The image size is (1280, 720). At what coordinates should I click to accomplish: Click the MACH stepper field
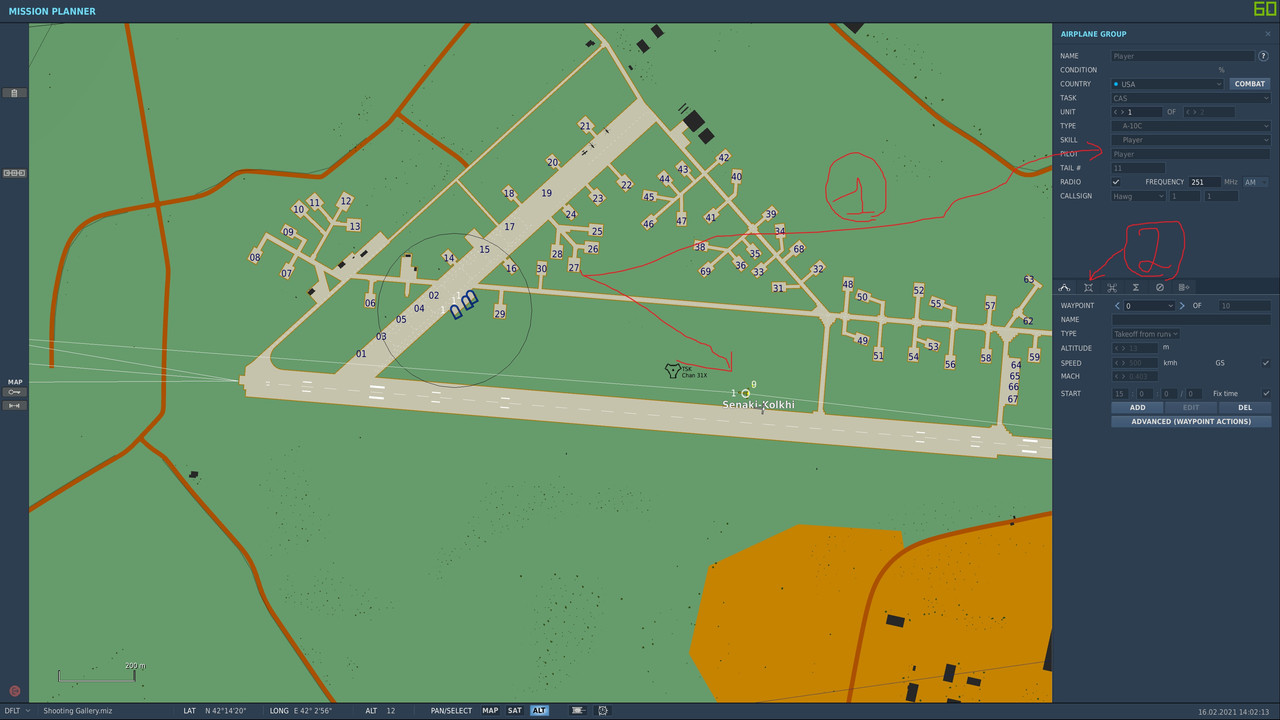coord(1135,376)
